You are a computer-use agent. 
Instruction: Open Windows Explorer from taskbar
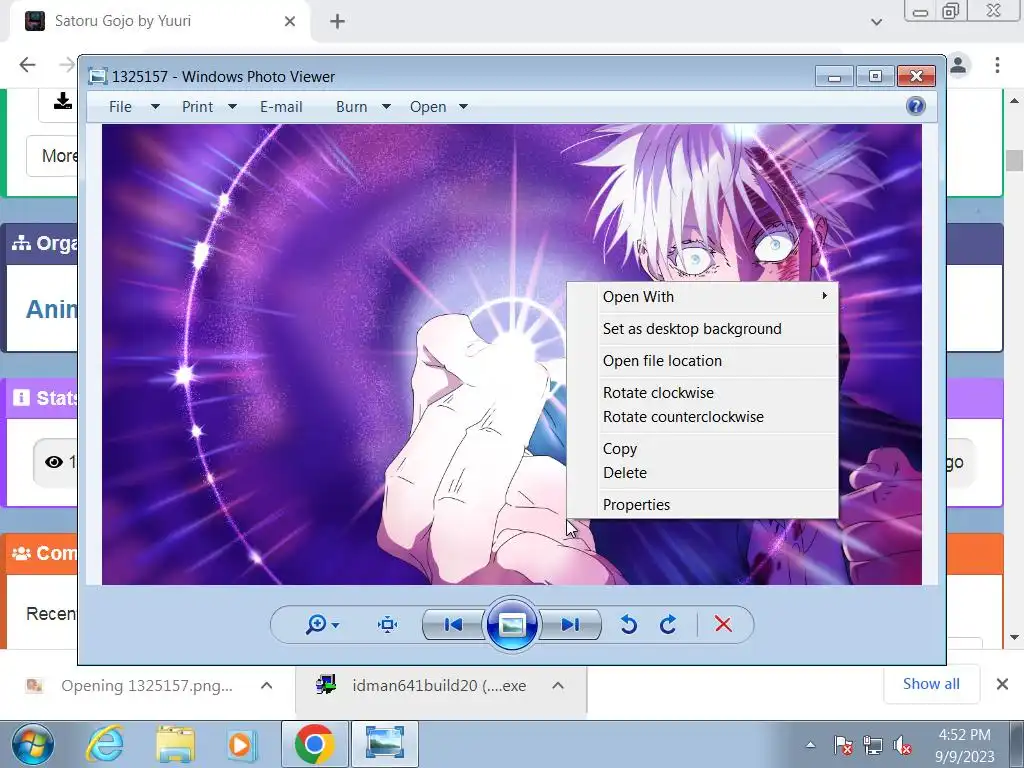(175, 744)
